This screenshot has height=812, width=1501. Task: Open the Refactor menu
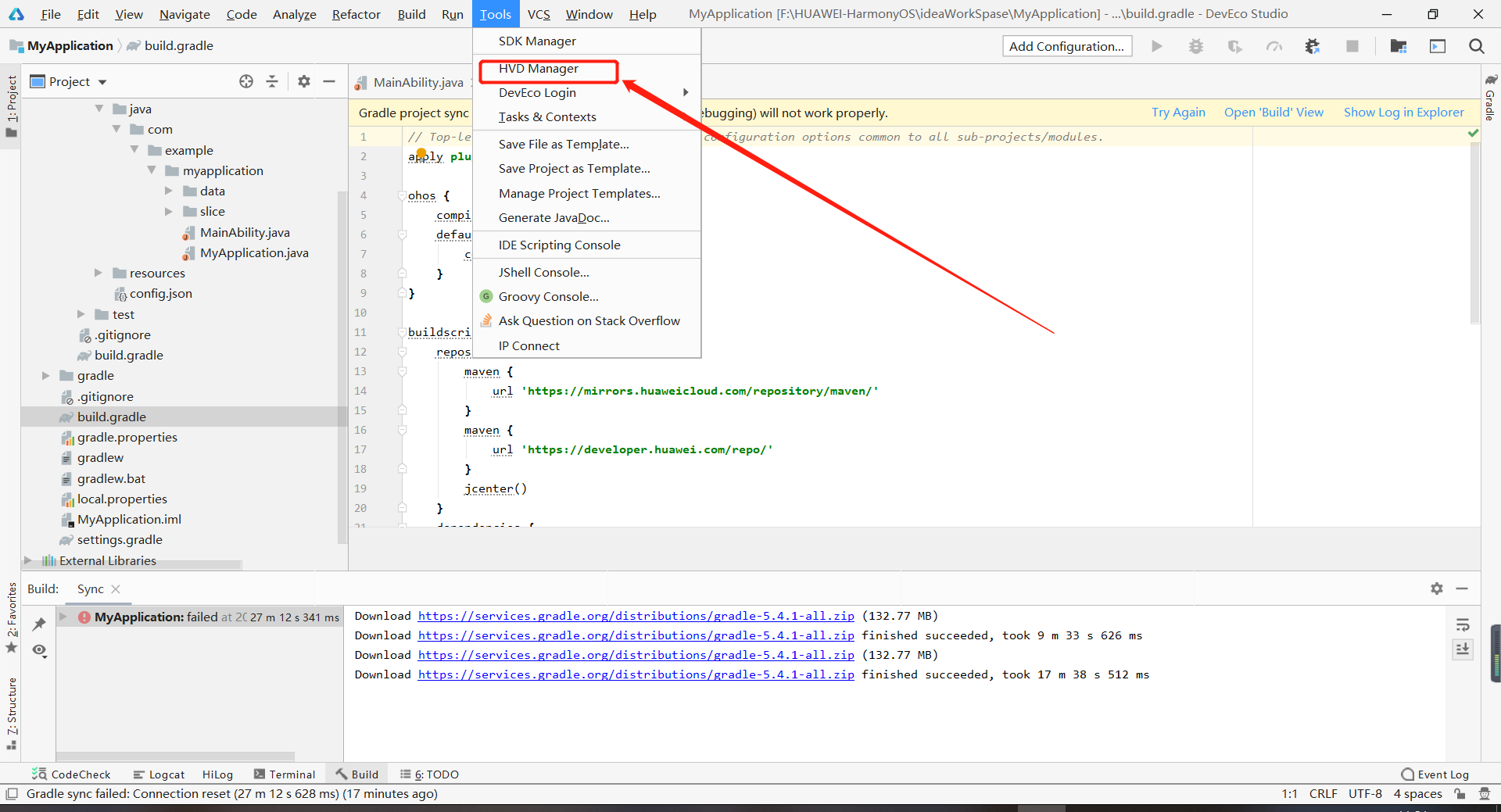pyautogui.click(x=356, y=14)
